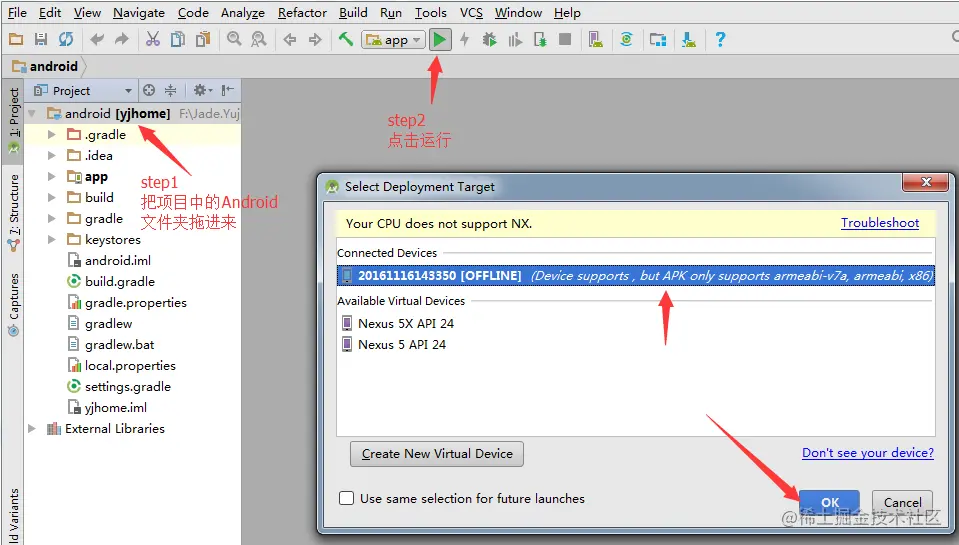This screenshot has height=545, width=959.
Task: Expand the .idea folder
Action: coord(52,155)
